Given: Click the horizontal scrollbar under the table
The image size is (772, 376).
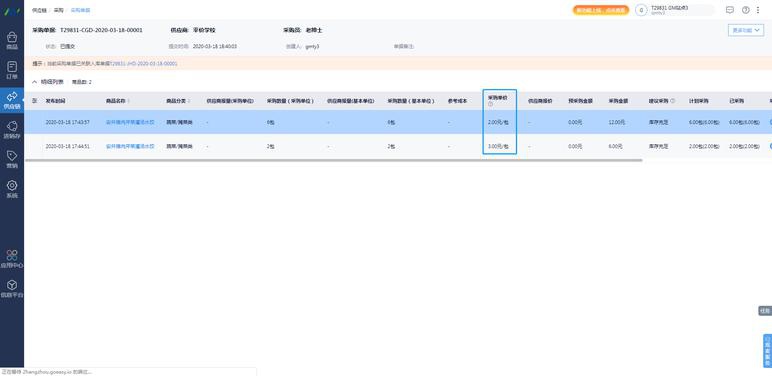Looking at the screenshot, I should [334, 160].
